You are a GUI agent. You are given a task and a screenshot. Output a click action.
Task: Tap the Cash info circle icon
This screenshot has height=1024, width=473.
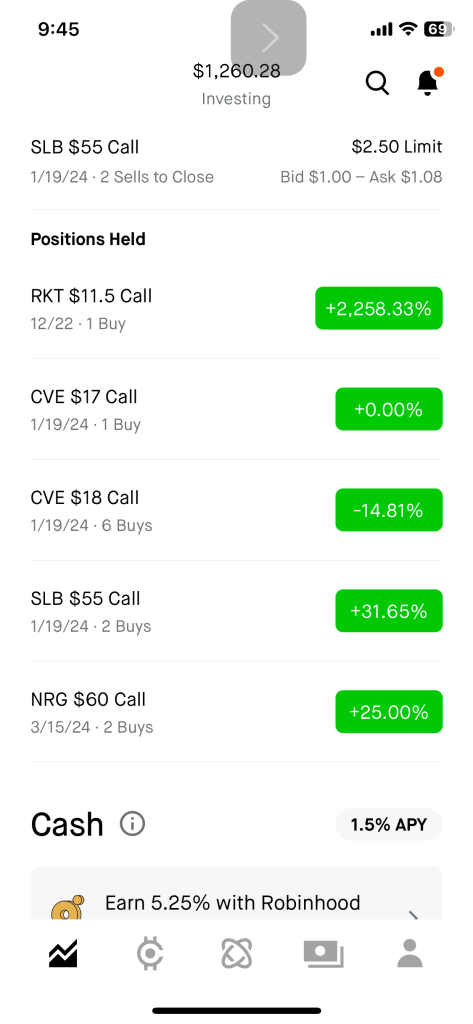pos(132,824)
